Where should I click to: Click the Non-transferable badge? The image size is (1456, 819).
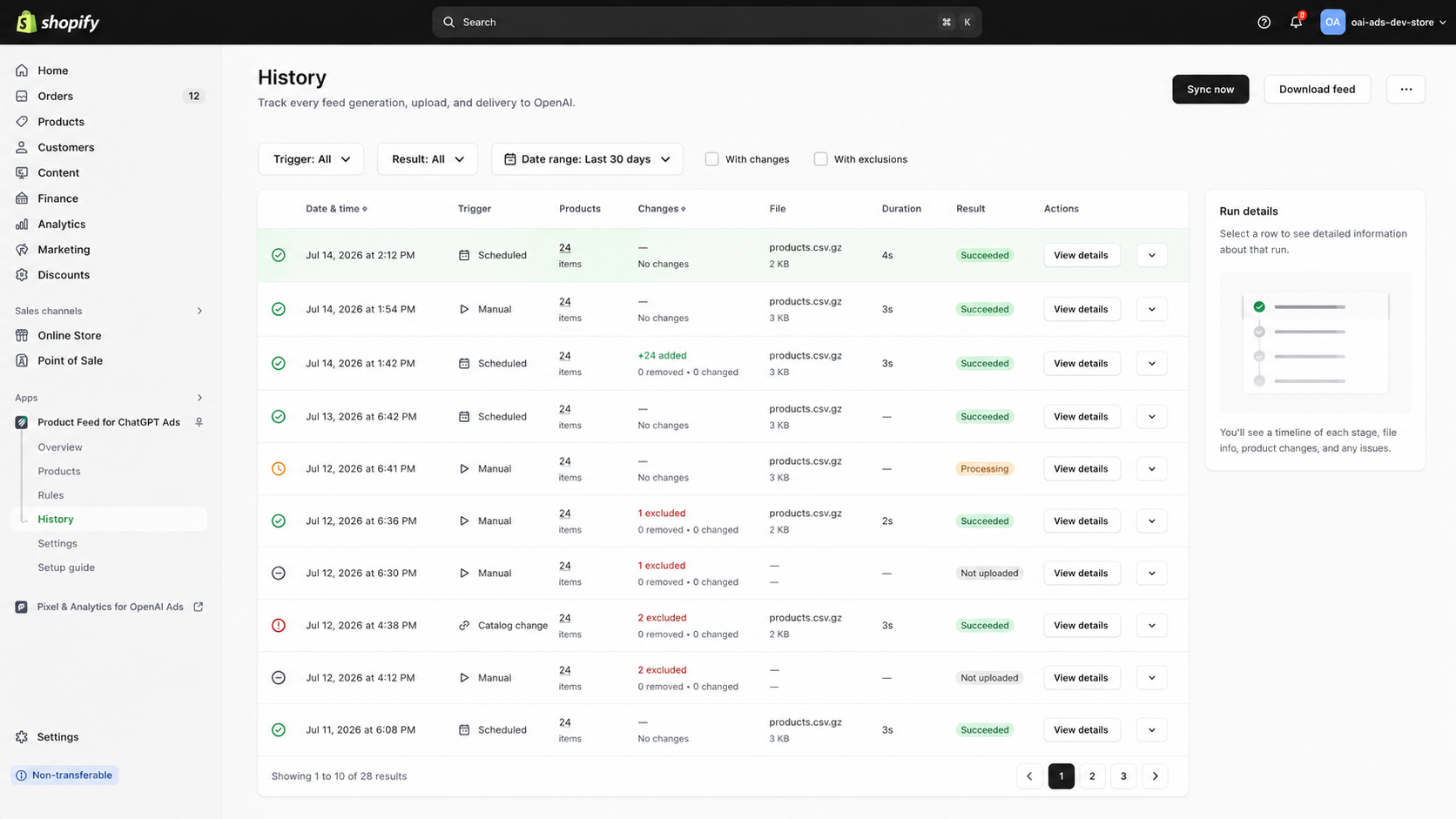click(64, 775)
